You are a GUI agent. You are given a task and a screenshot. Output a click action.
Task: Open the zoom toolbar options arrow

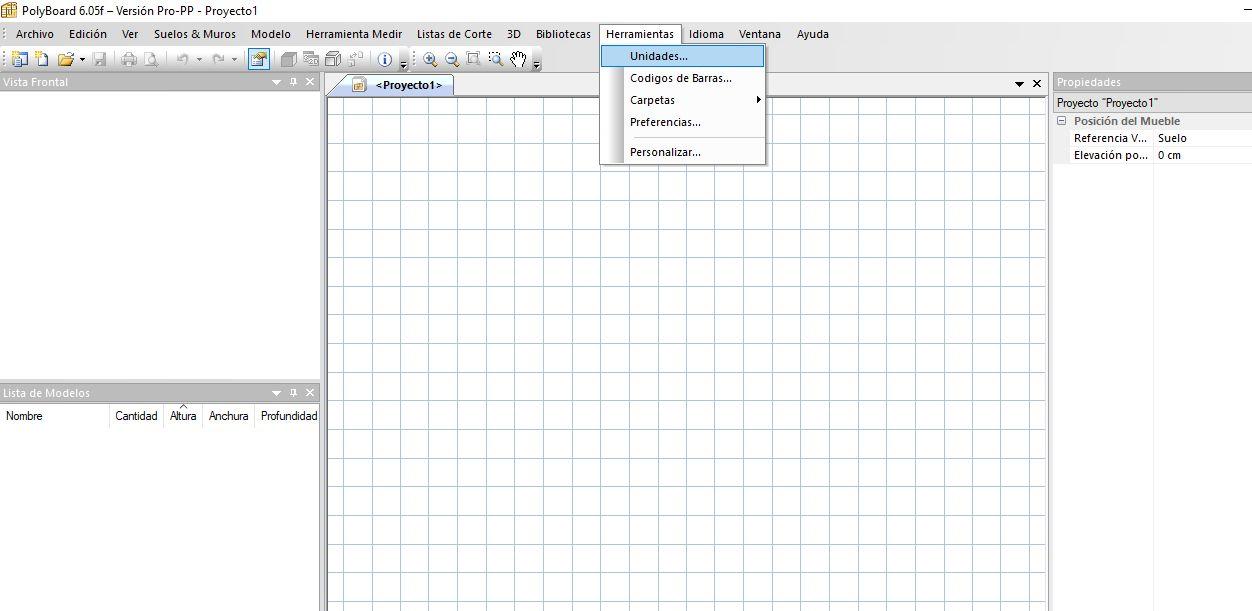[536, 64]
